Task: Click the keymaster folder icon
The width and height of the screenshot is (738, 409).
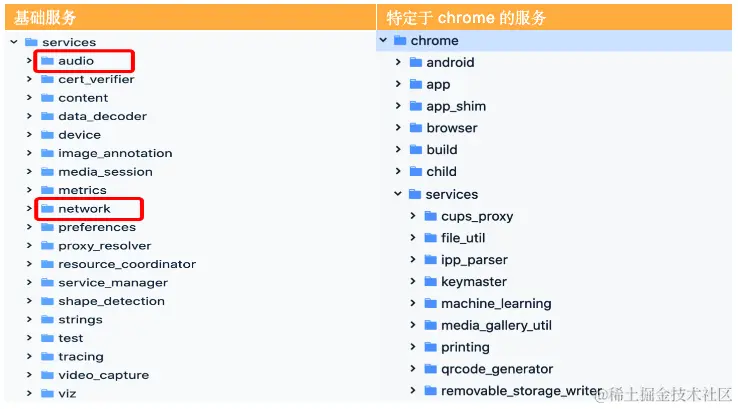Action: click(431, 282)
